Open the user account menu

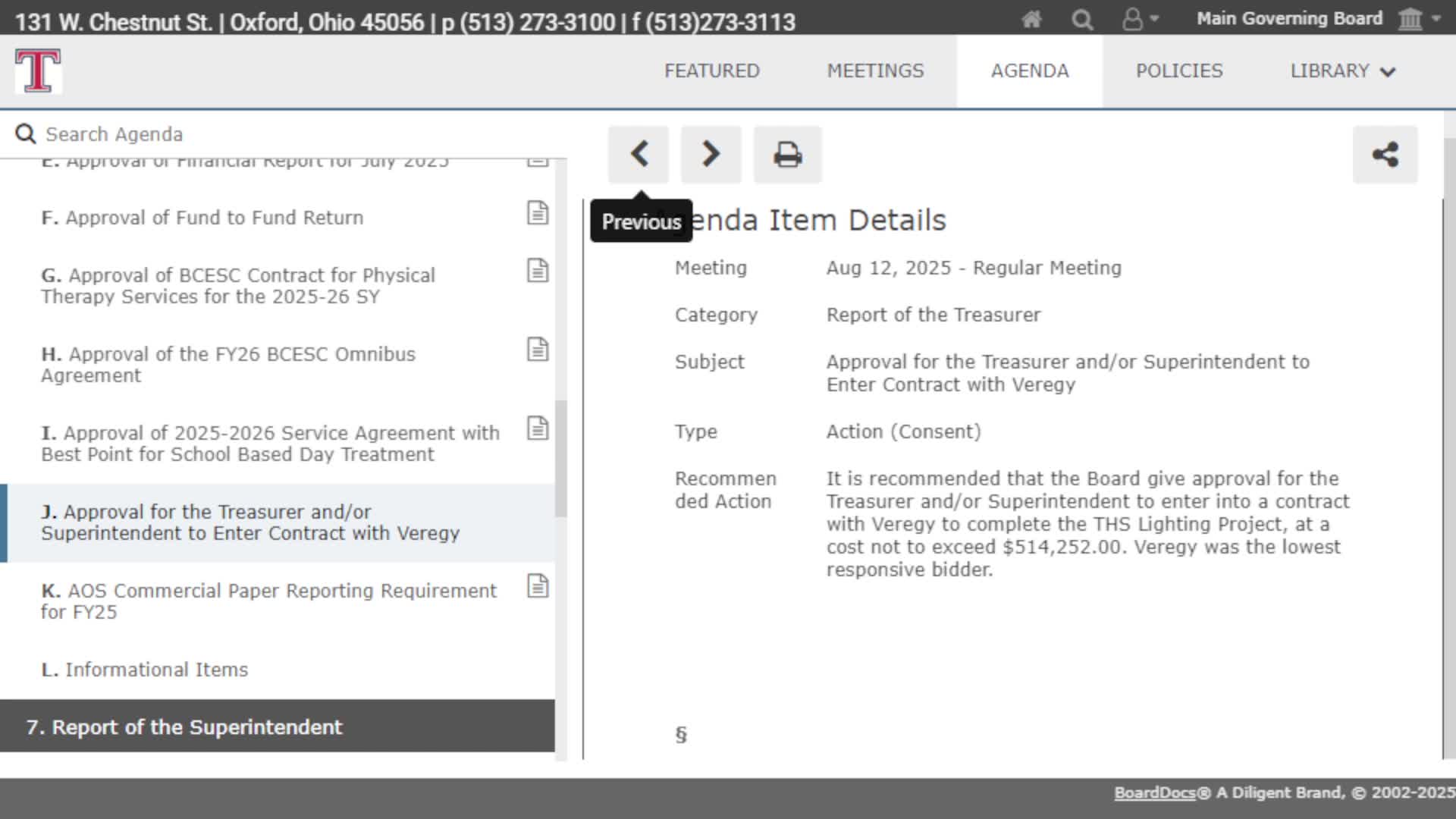point(1140,19)
